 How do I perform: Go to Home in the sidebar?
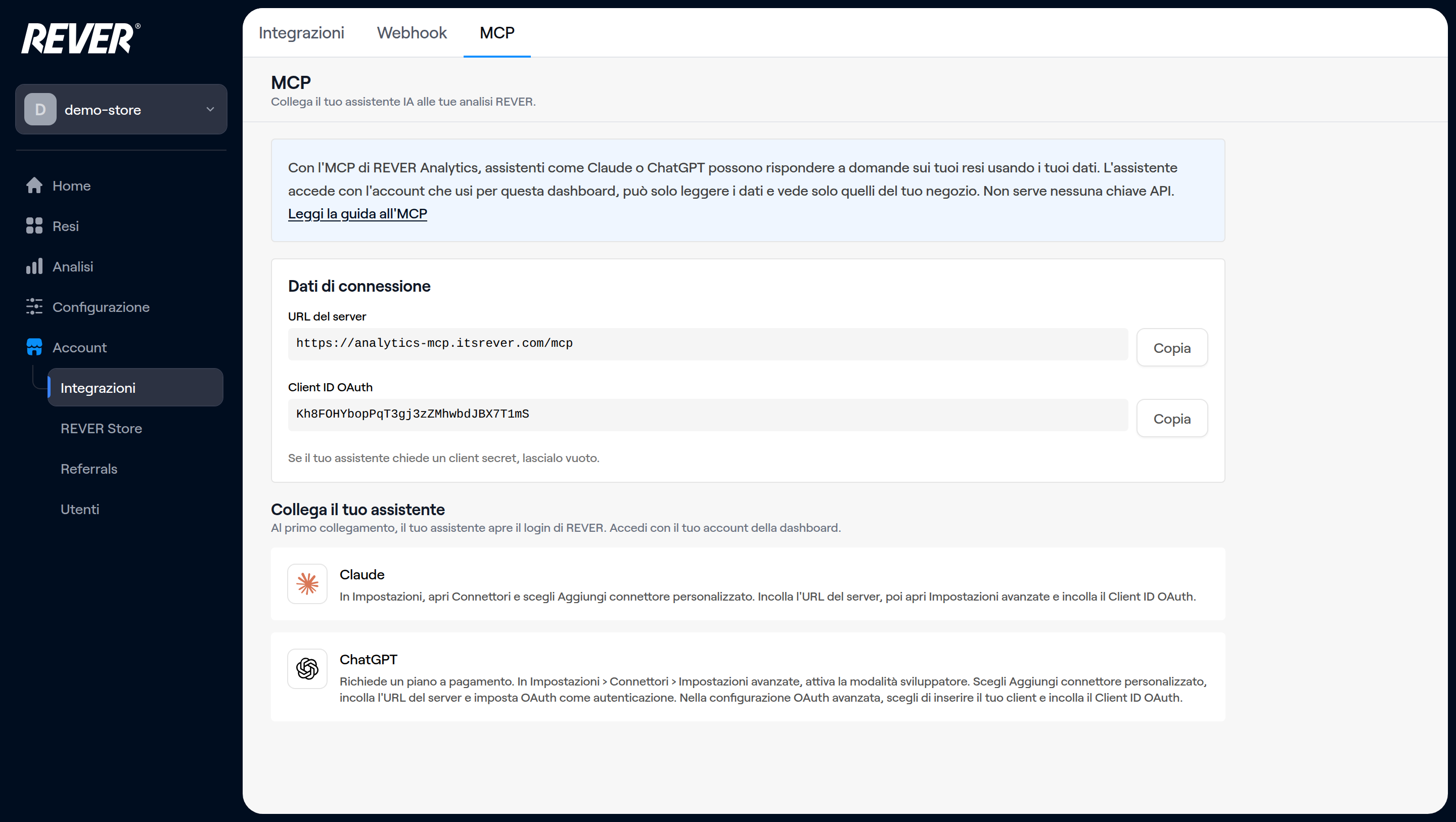[71, 186]
